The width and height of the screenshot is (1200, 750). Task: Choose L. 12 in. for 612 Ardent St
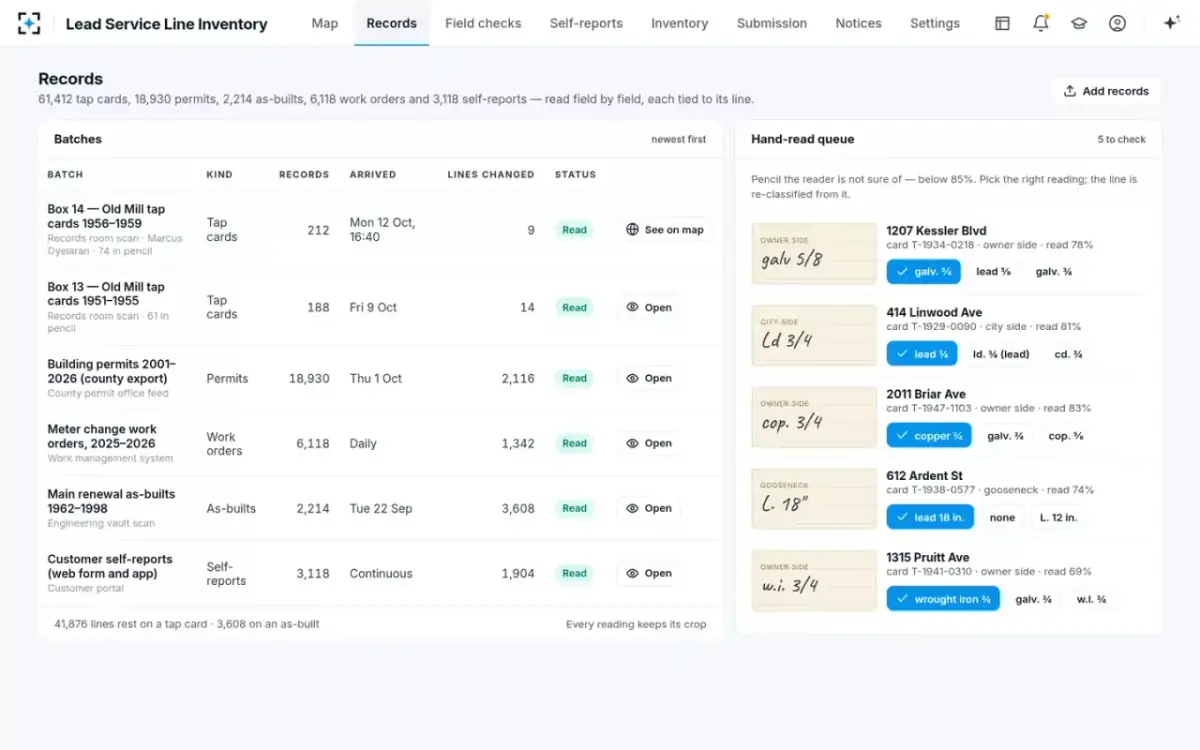coord(1058,518)
